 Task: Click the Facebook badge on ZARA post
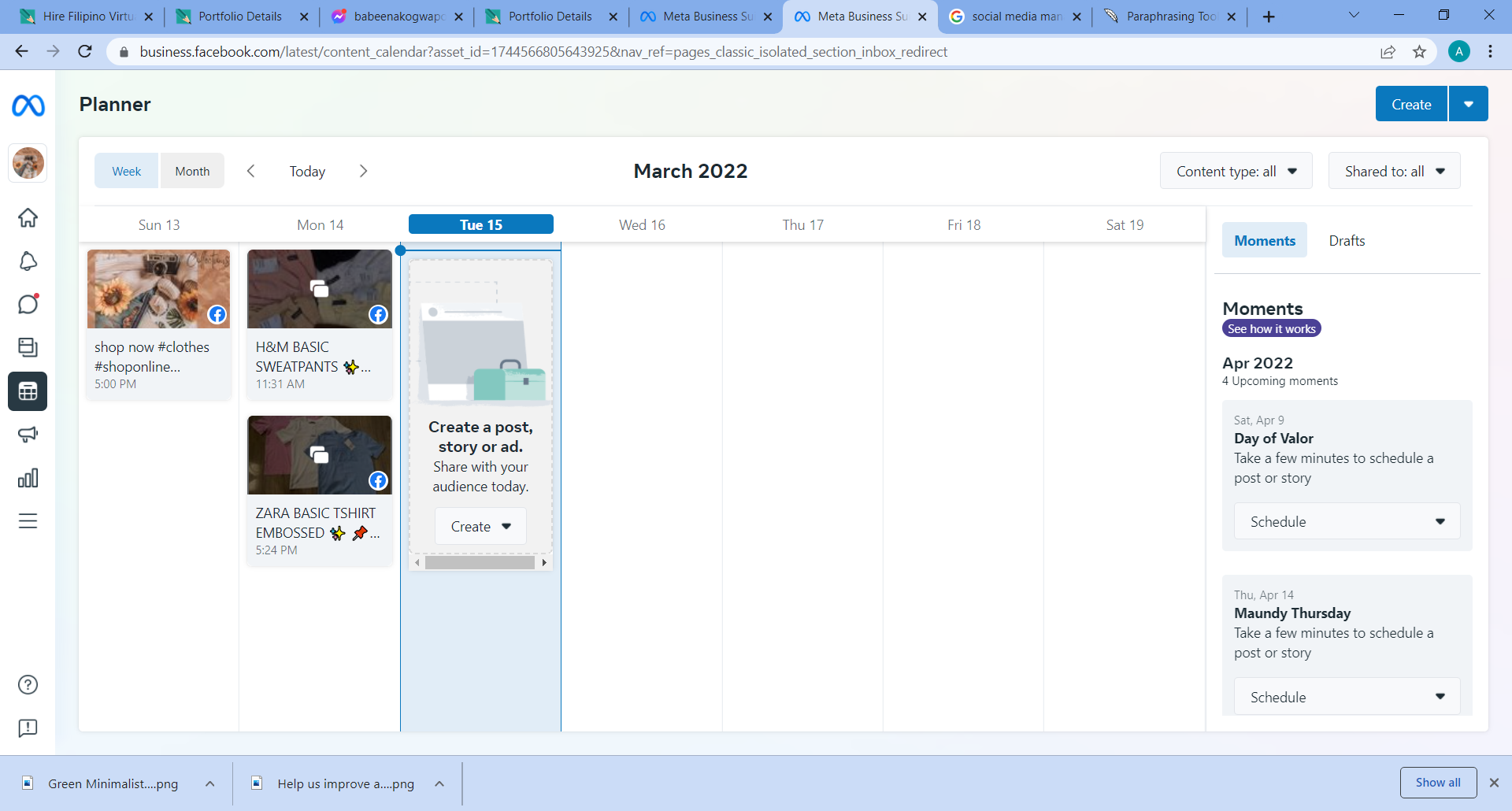point(378,481)
